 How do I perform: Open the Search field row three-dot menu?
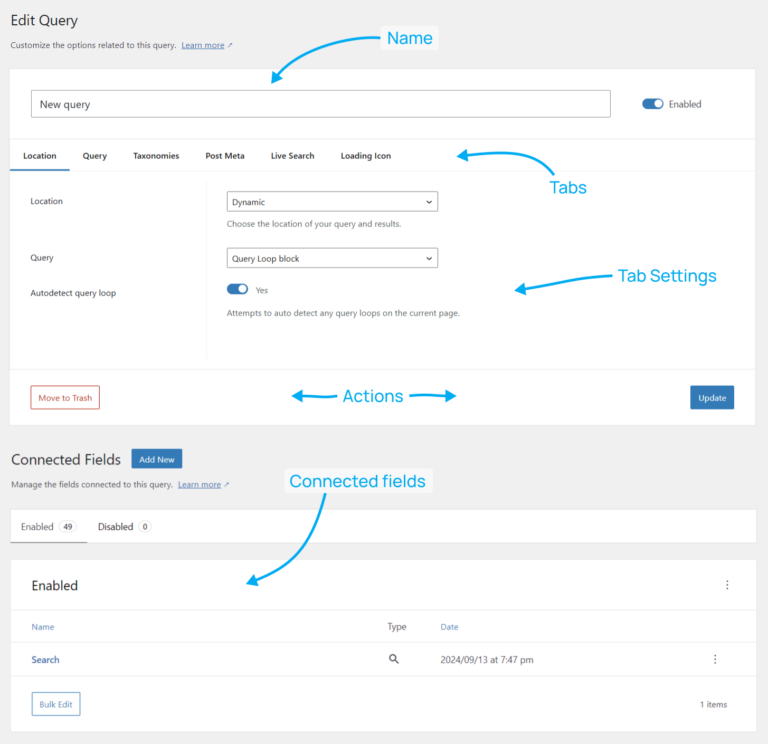click(x=715, y=659)
